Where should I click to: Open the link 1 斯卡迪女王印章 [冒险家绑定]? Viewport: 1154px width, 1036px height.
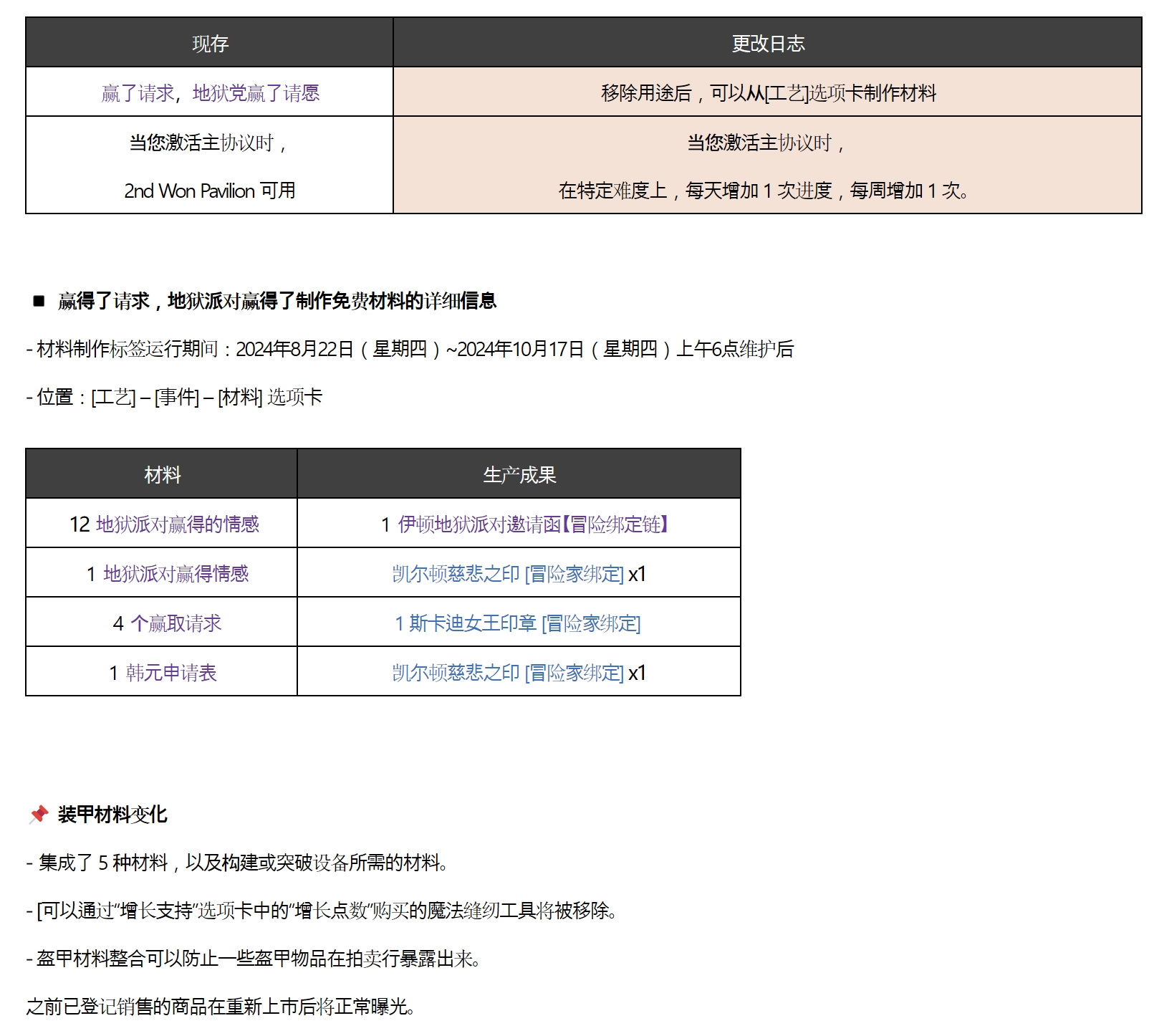[x=518, y=623]
